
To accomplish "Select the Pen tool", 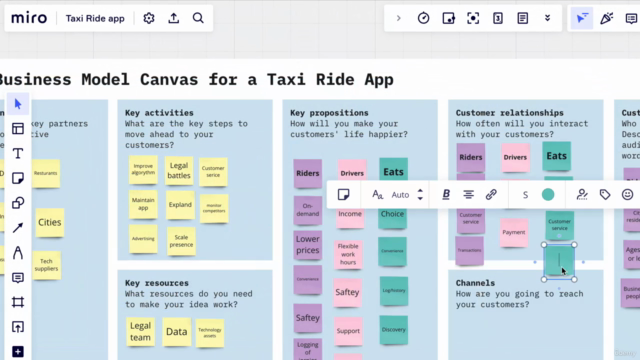I will coord(18,253).
